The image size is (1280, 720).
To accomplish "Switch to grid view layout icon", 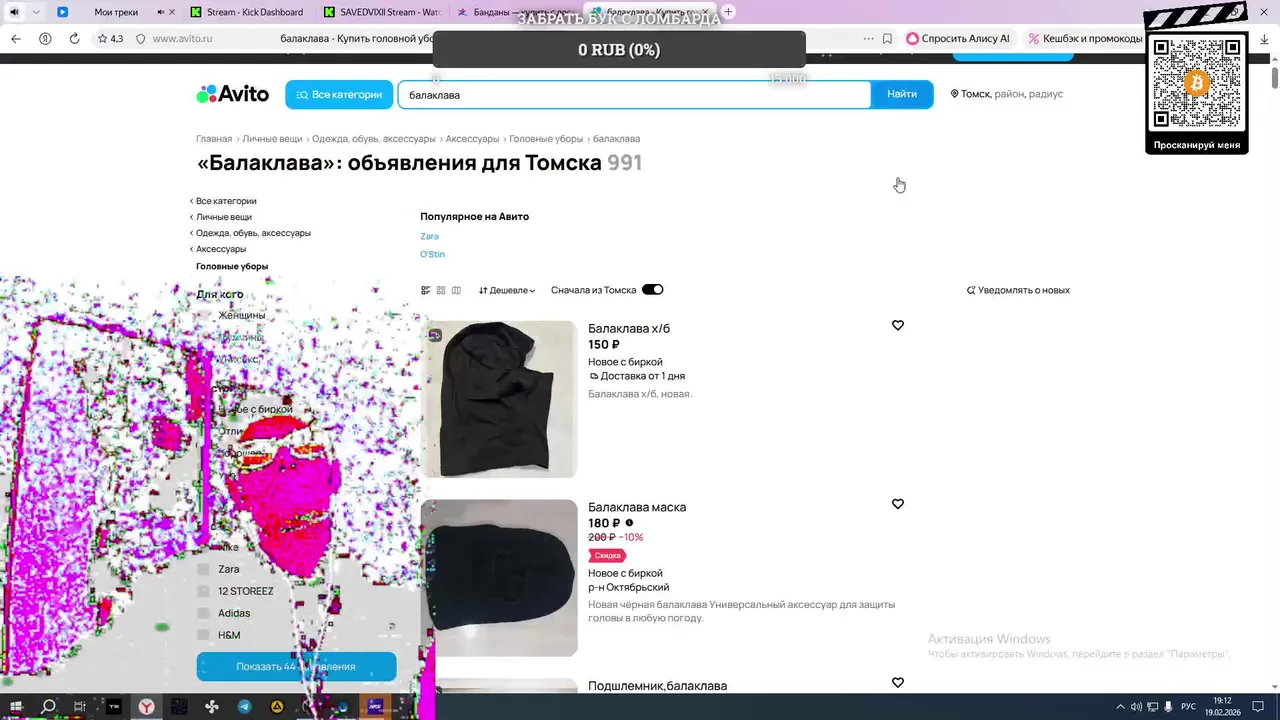I will [x=441, y=290].
